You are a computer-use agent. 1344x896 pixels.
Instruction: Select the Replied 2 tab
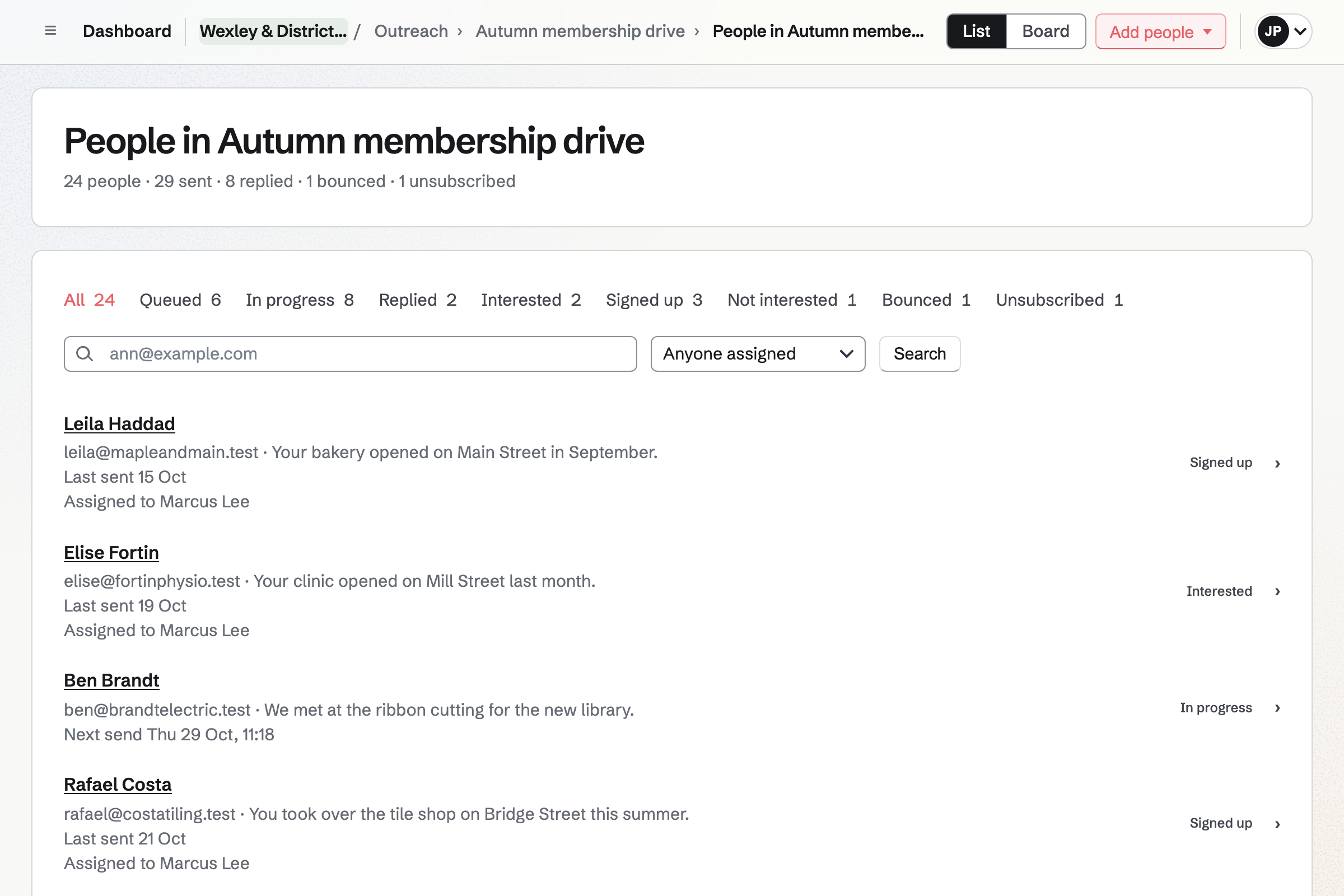(x=418, y=300)
